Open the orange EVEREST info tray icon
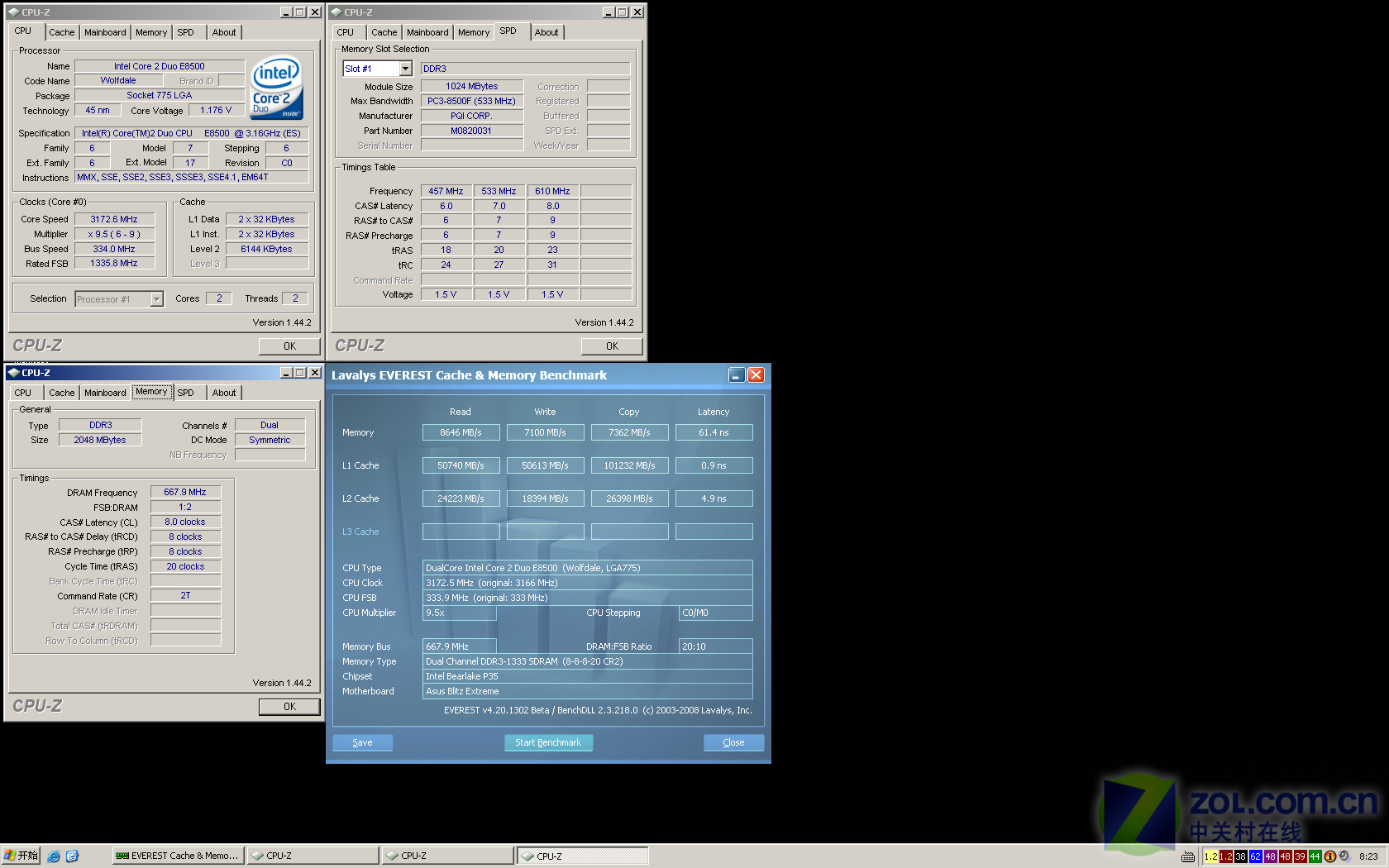Screen dimensions: 1389x868 coord(1329,856)
